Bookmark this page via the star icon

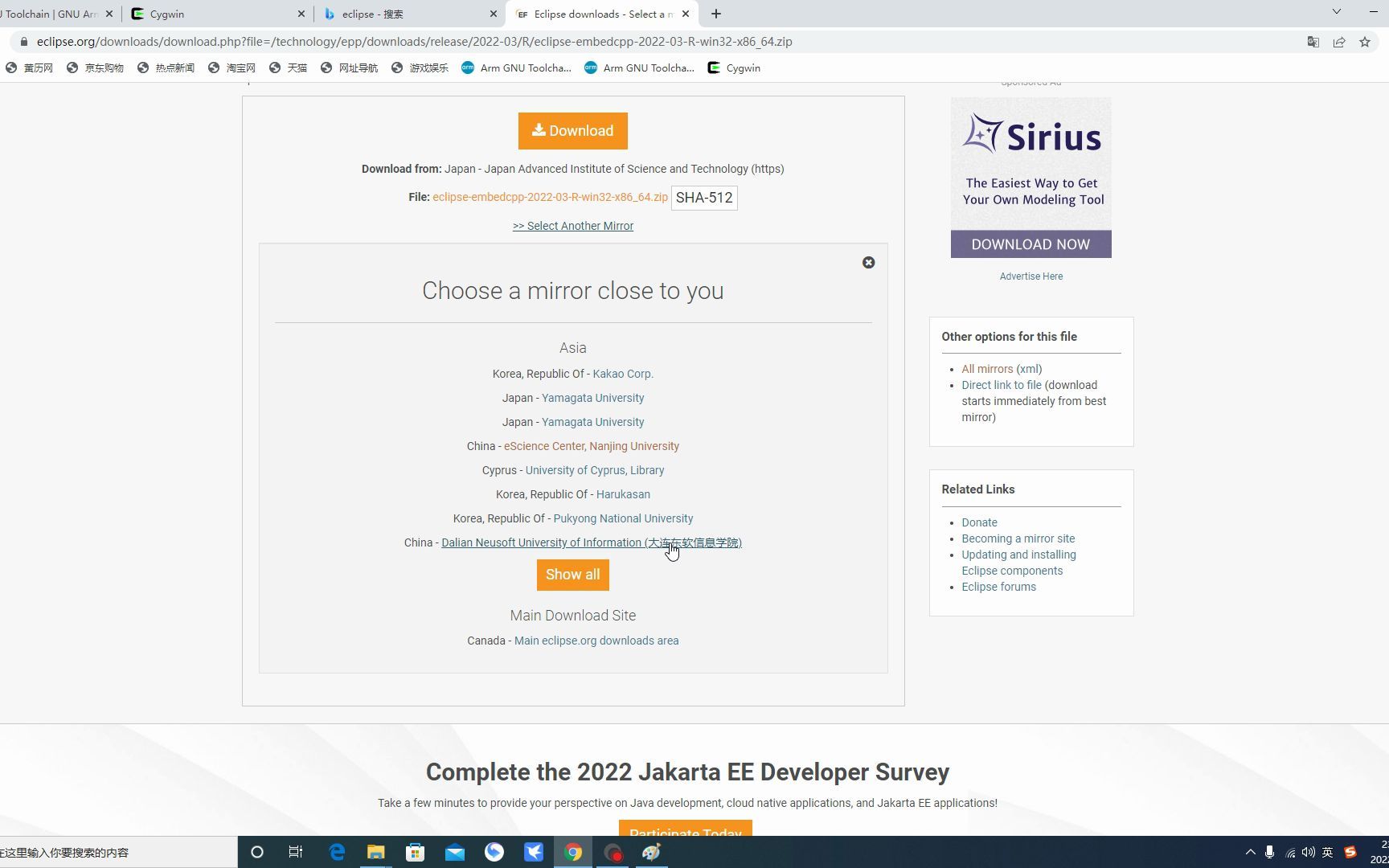pos(1364,41)
